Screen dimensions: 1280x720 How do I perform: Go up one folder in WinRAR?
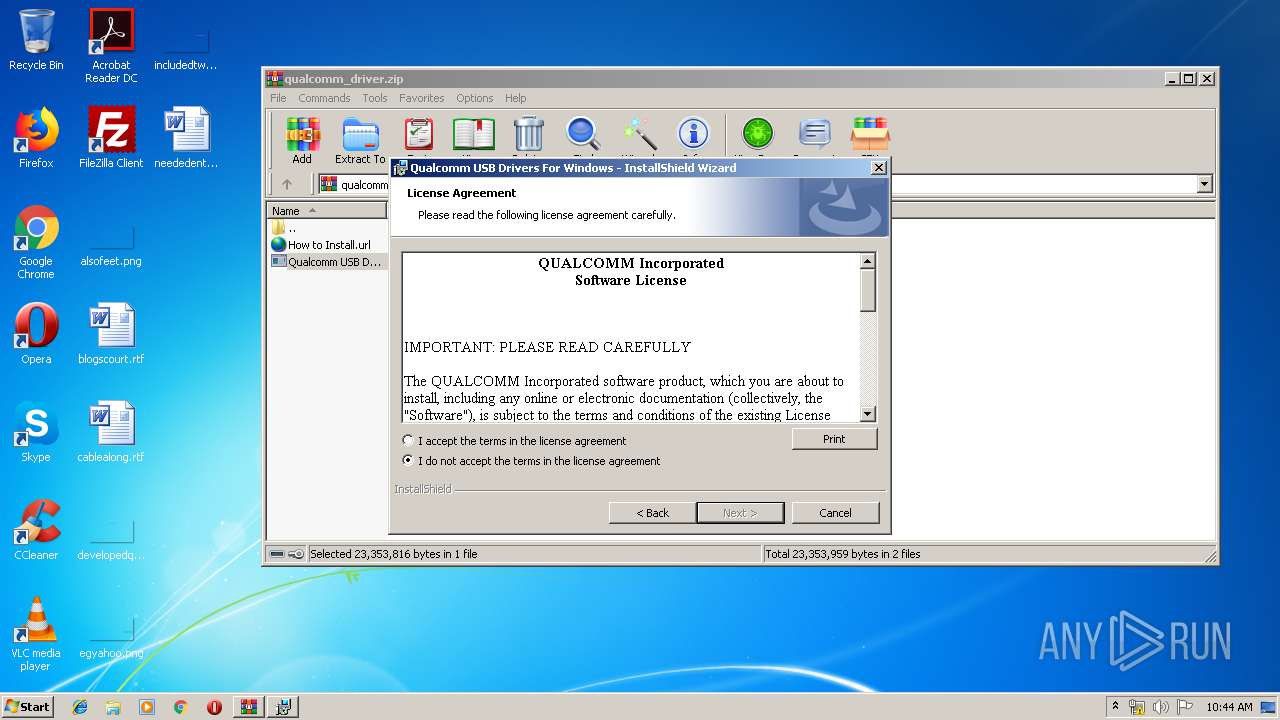tap(287, 184)
